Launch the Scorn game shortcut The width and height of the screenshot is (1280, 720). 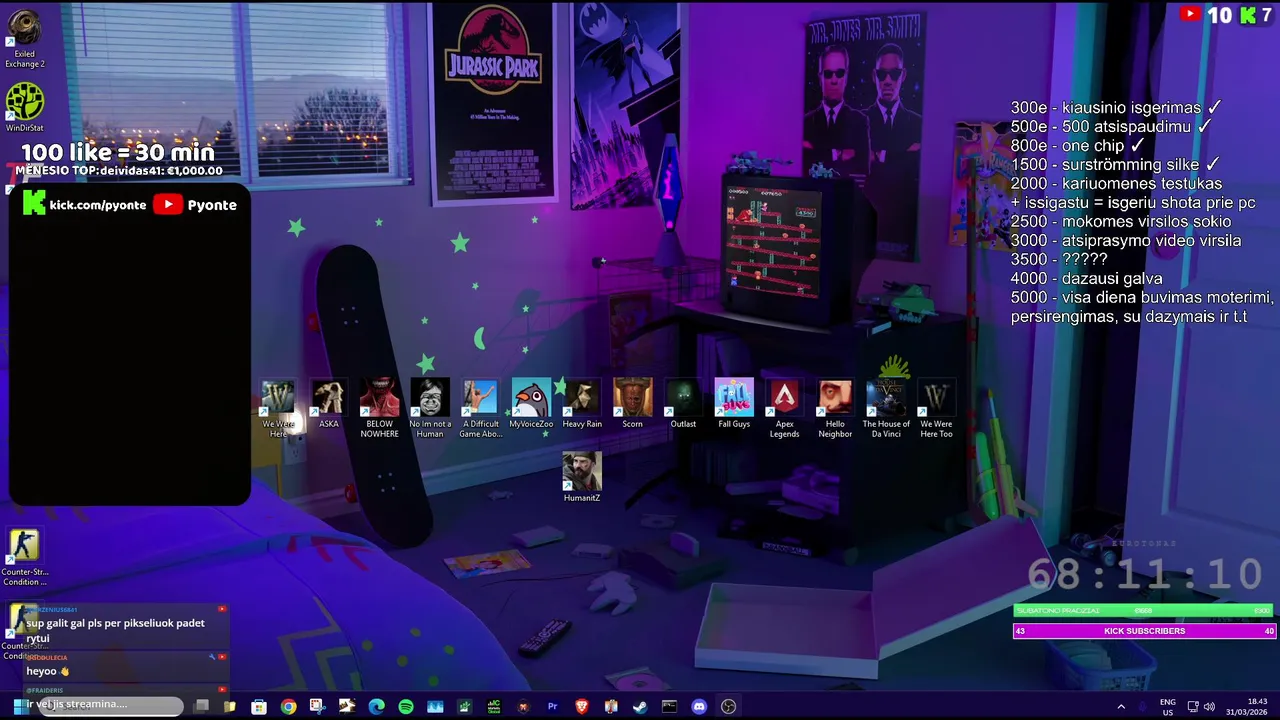[632, 404]
